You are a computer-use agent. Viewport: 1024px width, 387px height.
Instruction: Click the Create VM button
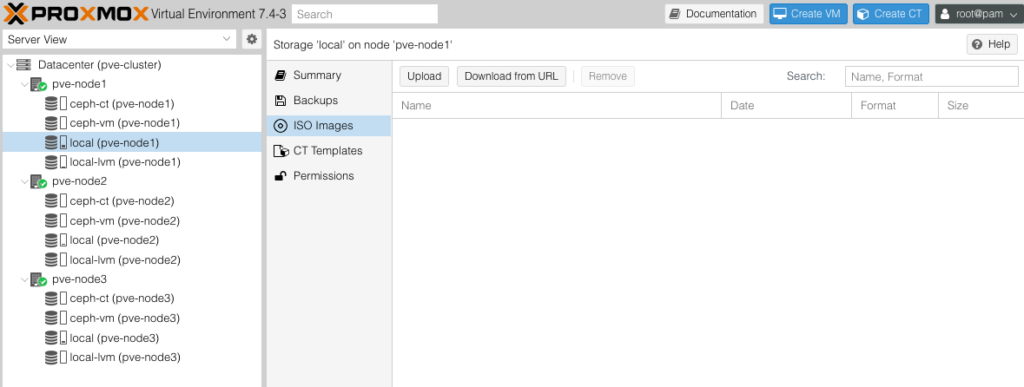(x=808, y=14)
